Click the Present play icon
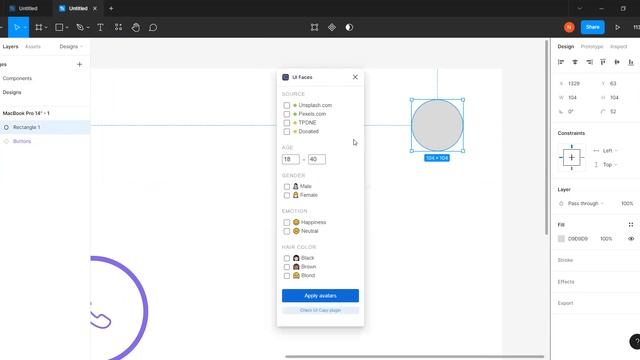Image resolution: width=640 pixels, height=360 pixels. [618, 27]
